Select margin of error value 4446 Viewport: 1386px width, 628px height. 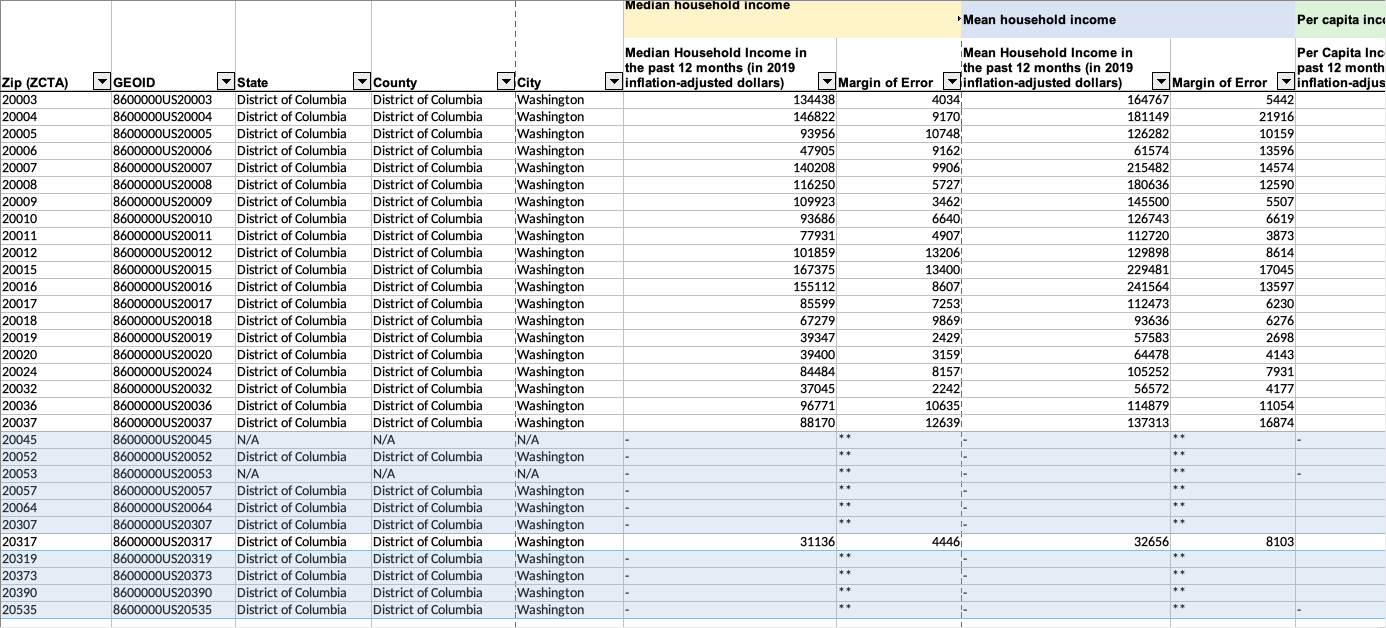coord(898,542)
